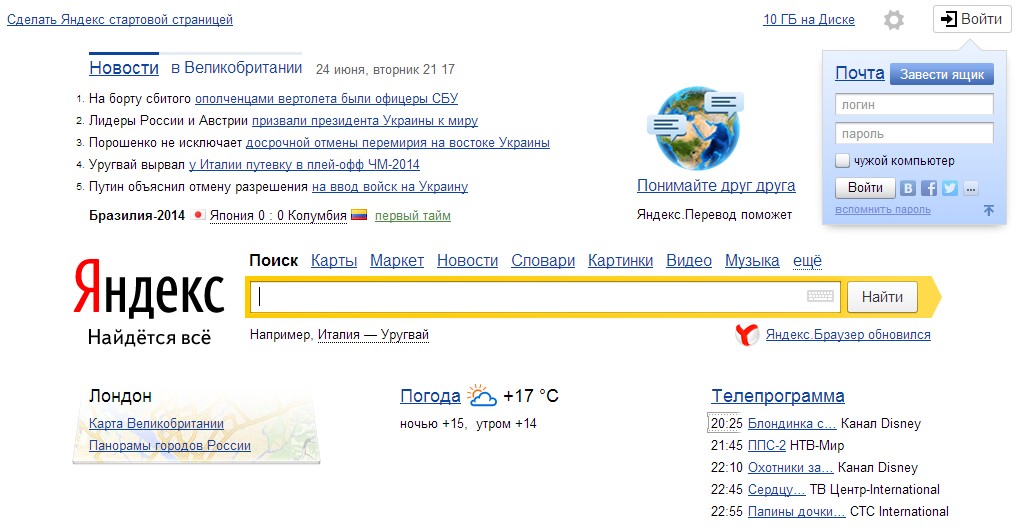1017x531 pixels.
Task: Open the Погода link
Action: 430,395
